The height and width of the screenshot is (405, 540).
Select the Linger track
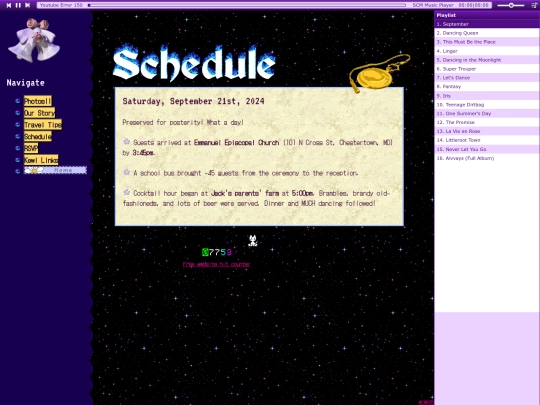tap(487, 51)
